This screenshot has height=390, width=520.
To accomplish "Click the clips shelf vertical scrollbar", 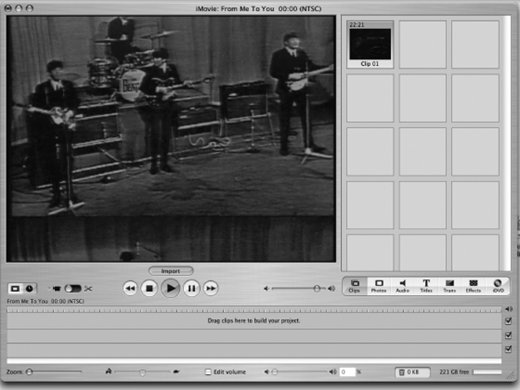I will click(507, 143).
